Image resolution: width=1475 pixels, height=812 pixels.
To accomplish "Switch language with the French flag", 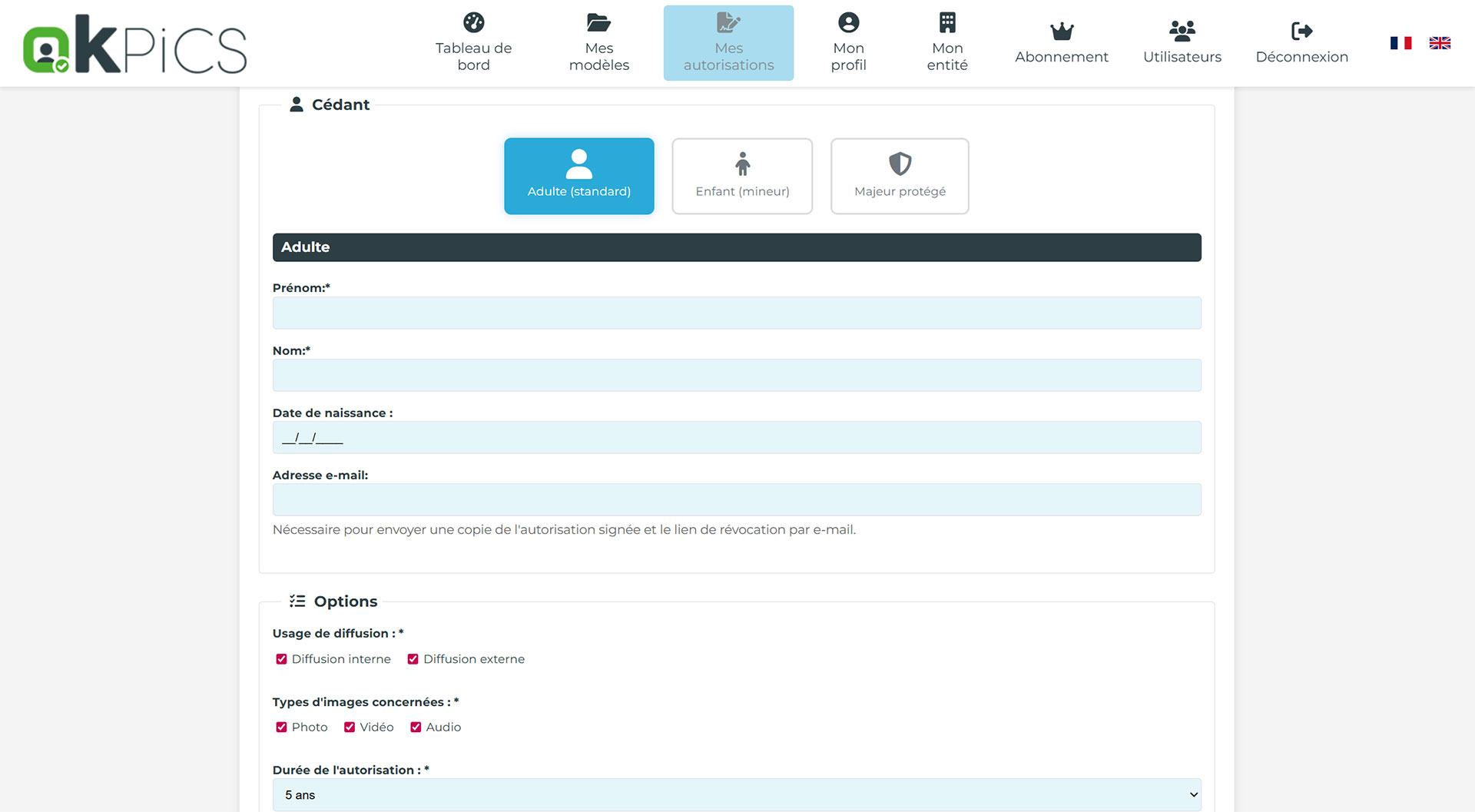I will (1400, 43).
